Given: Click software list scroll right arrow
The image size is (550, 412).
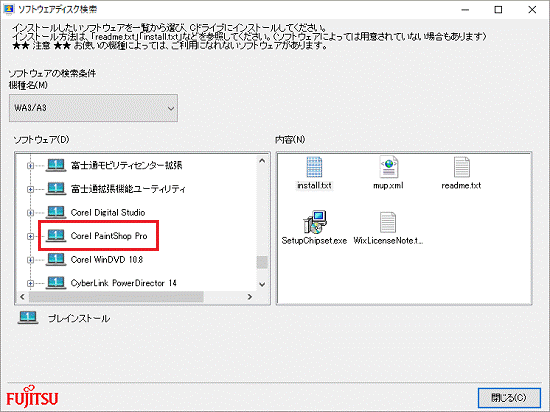Looking at the screenshot, I should tap(250, 297).
